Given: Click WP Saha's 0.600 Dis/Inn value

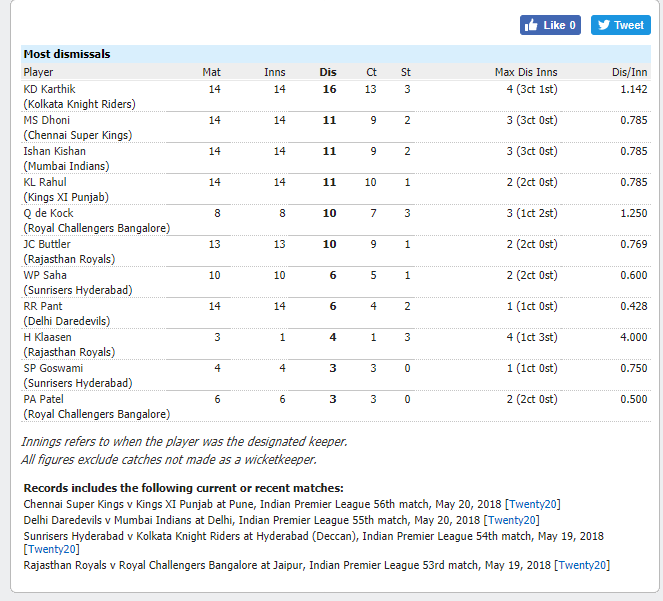Looking at the screenshot, I should [x=634, y=275].
